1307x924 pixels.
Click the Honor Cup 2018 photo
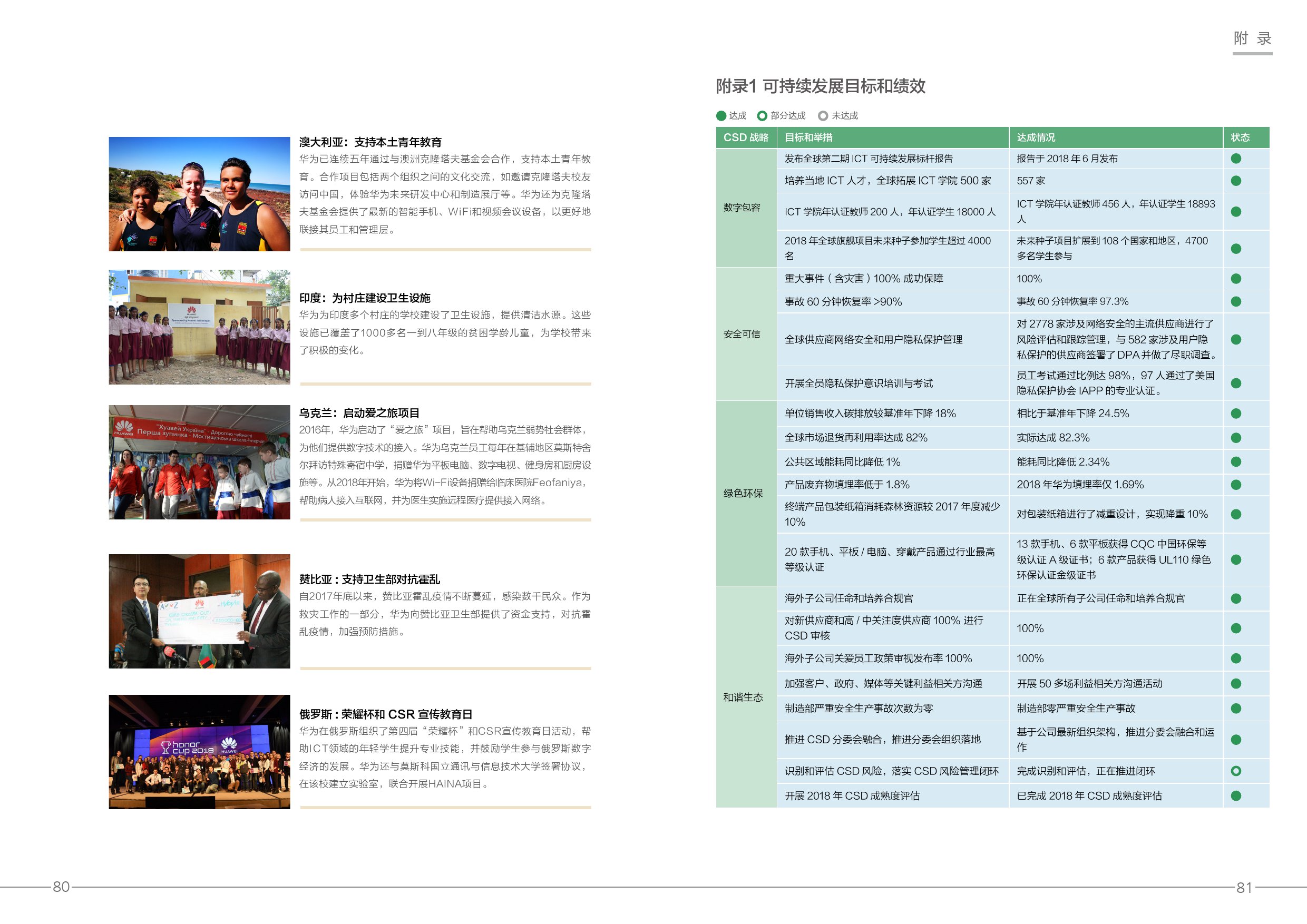point(199,752)
